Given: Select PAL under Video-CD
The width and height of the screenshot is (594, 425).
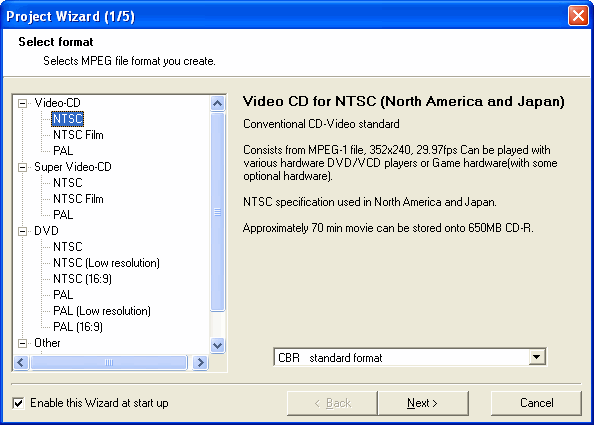Looking at the screenshot, I should point(63,151).
